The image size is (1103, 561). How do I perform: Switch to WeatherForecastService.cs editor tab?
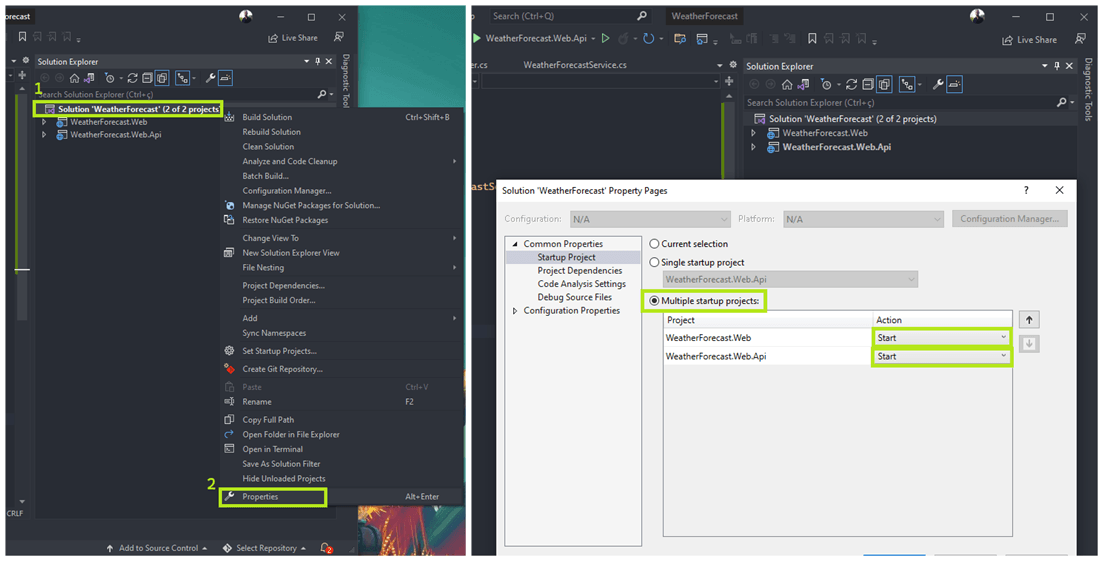[x=575, y=65]
